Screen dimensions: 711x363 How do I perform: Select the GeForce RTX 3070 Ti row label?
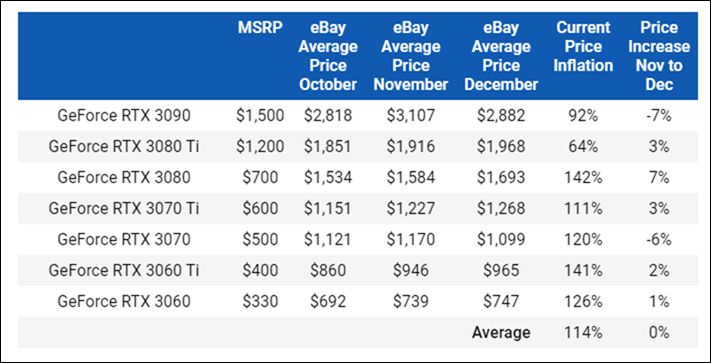point(124,208)
